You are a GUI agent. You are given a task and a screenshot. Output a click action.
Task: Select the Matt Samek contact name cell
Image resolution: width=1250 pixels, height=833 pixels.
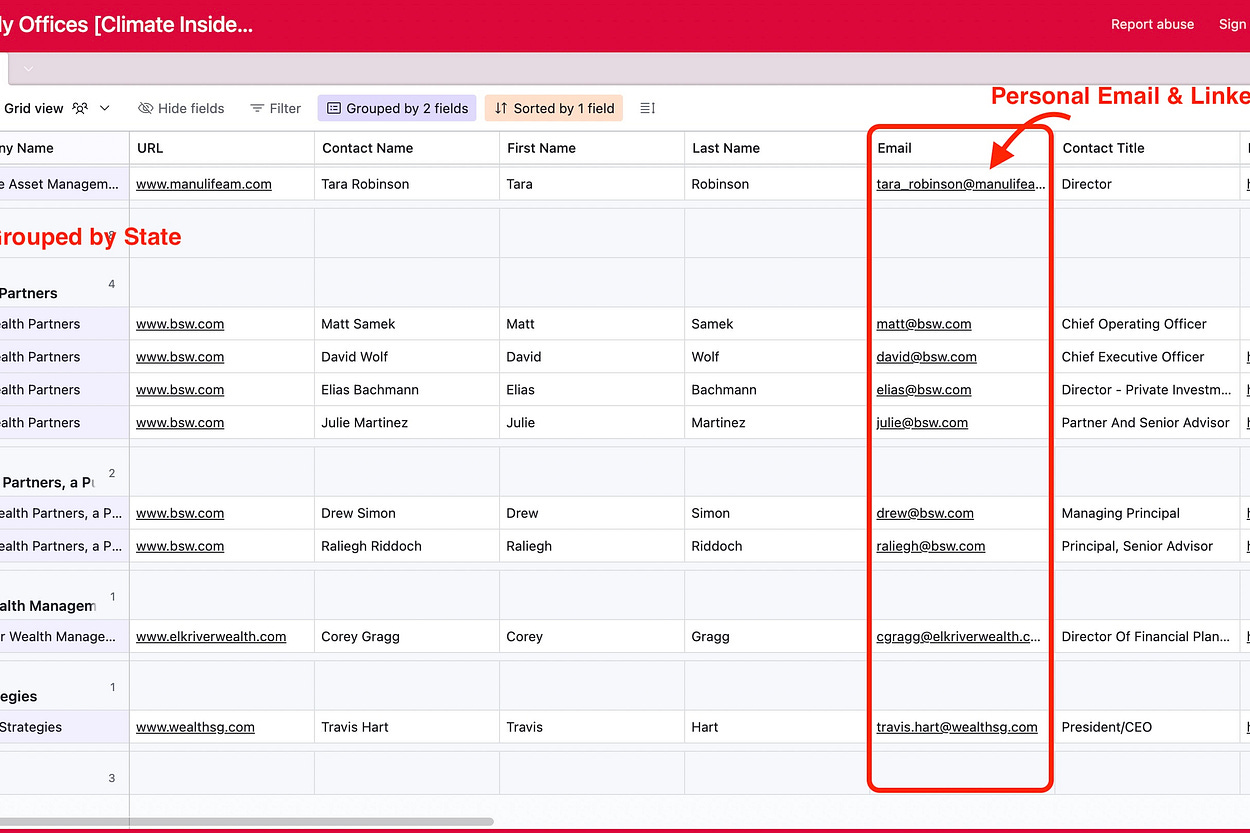tap(407, 324)
